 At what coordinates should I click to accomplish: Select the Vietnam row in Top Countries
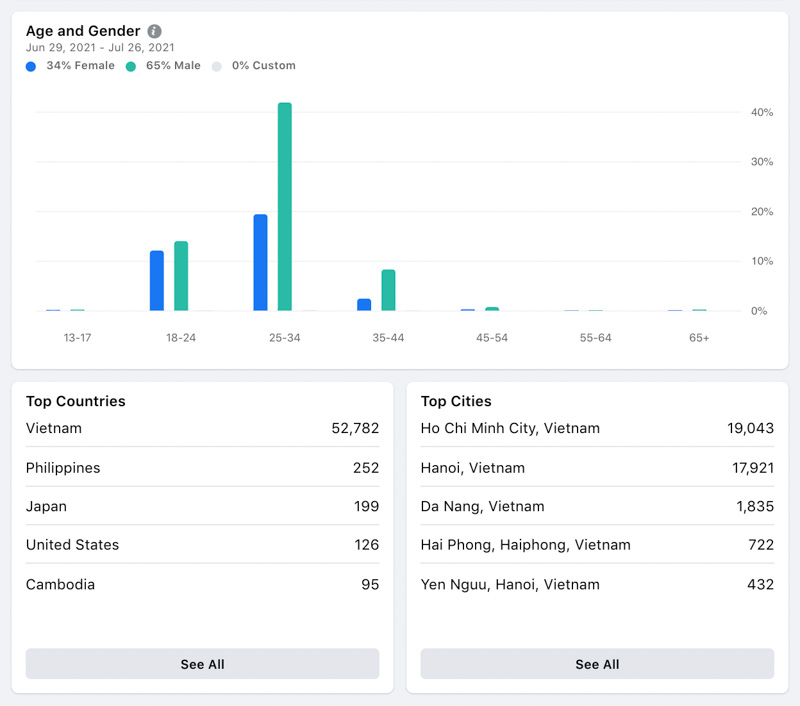point(202,428)
